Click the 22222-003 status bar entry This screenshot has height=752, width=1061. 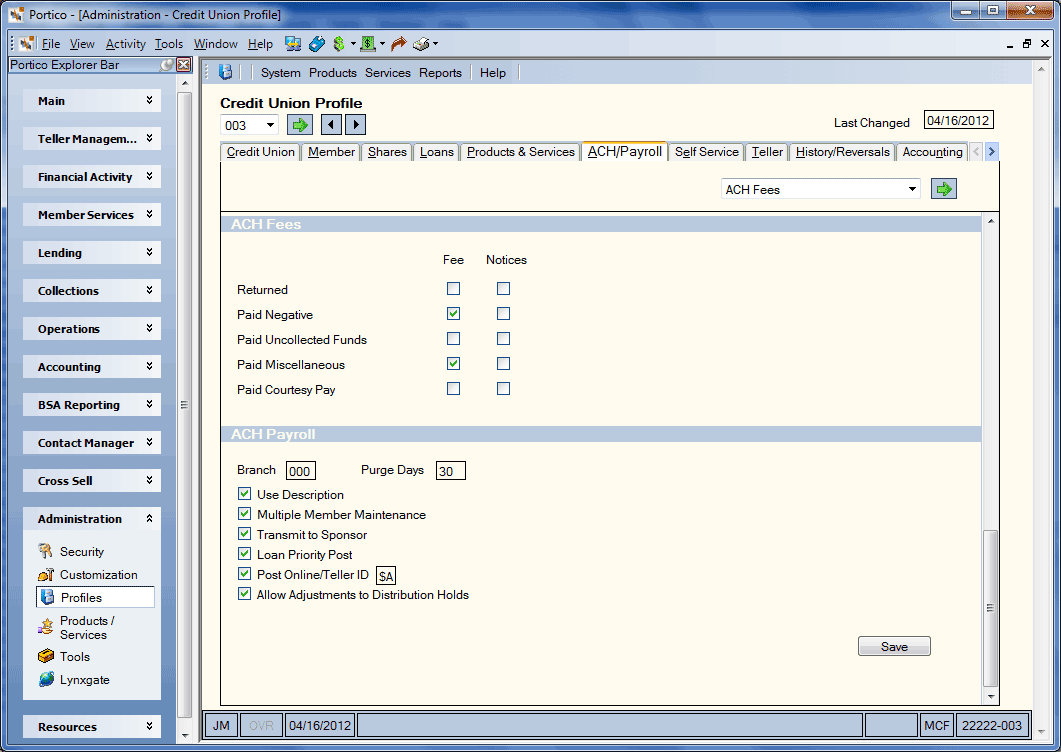[x=991, y=726]
